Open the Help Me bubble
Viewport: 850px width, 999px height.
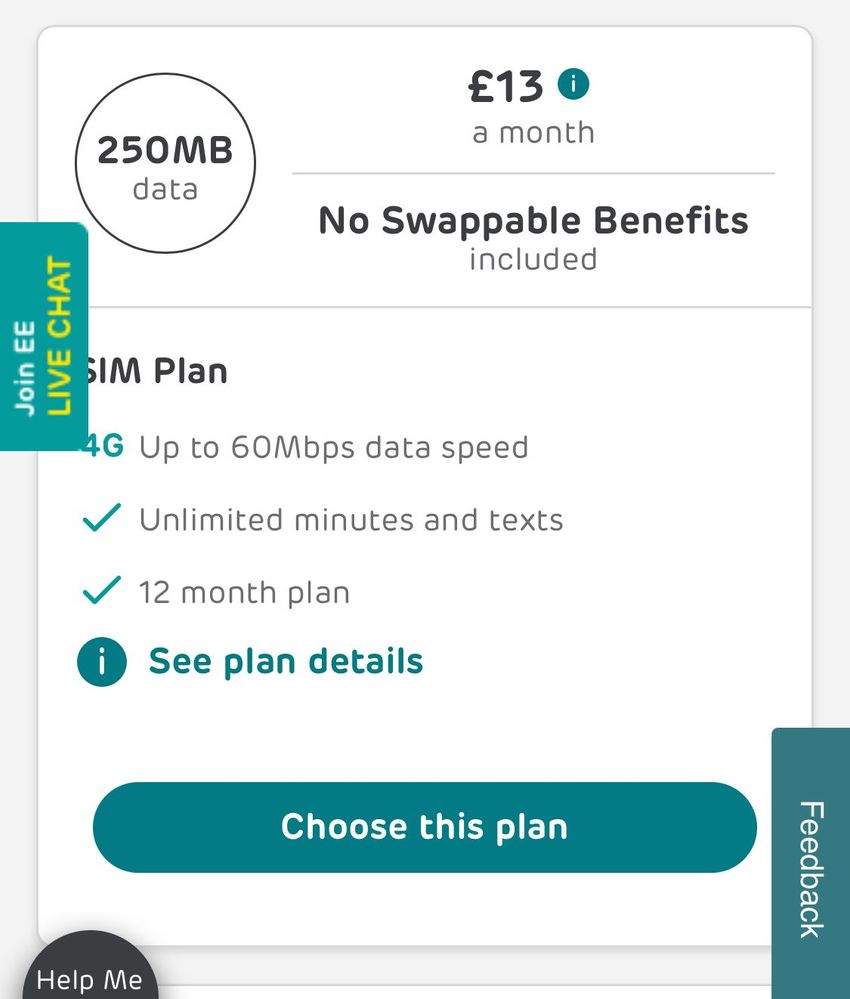pos(89,977)
